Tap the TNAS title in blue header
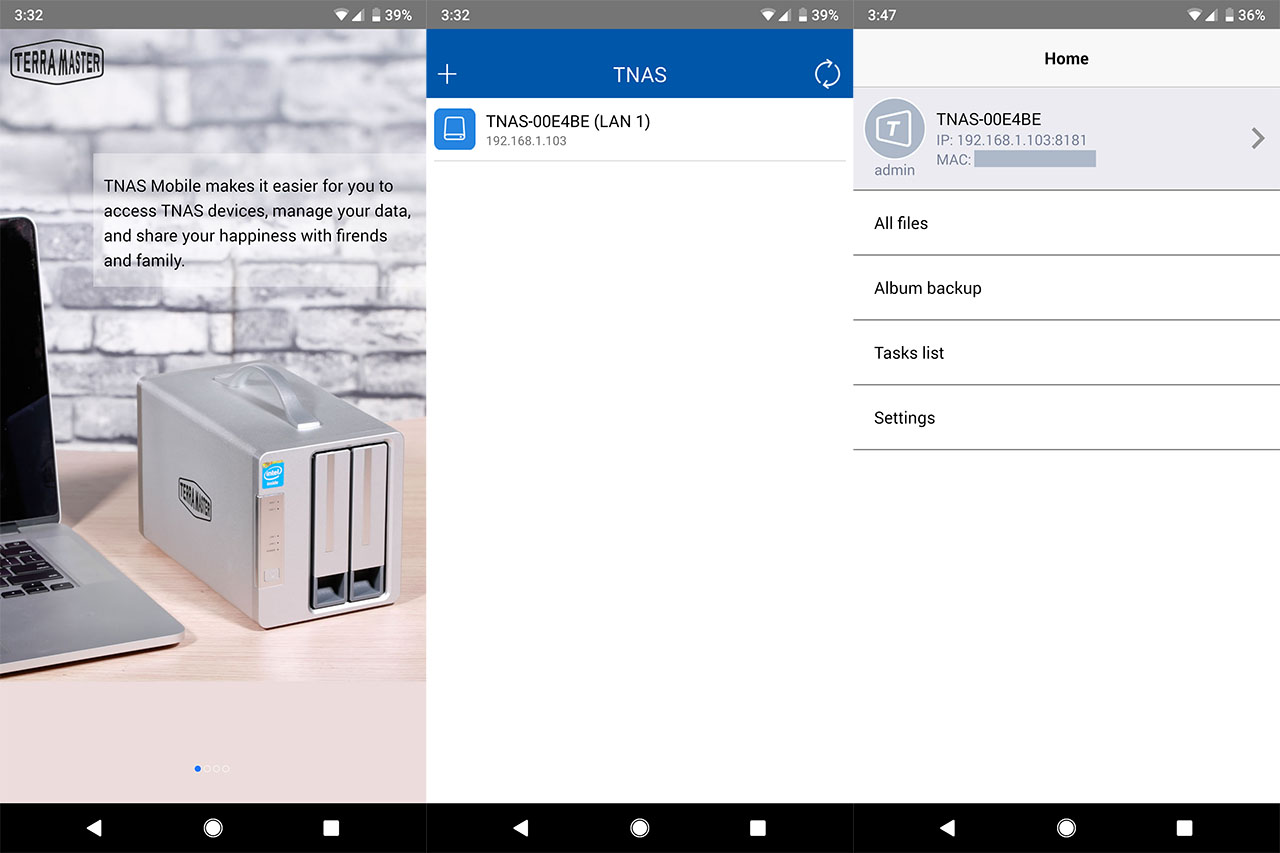1280x853 pixels. 640,75
